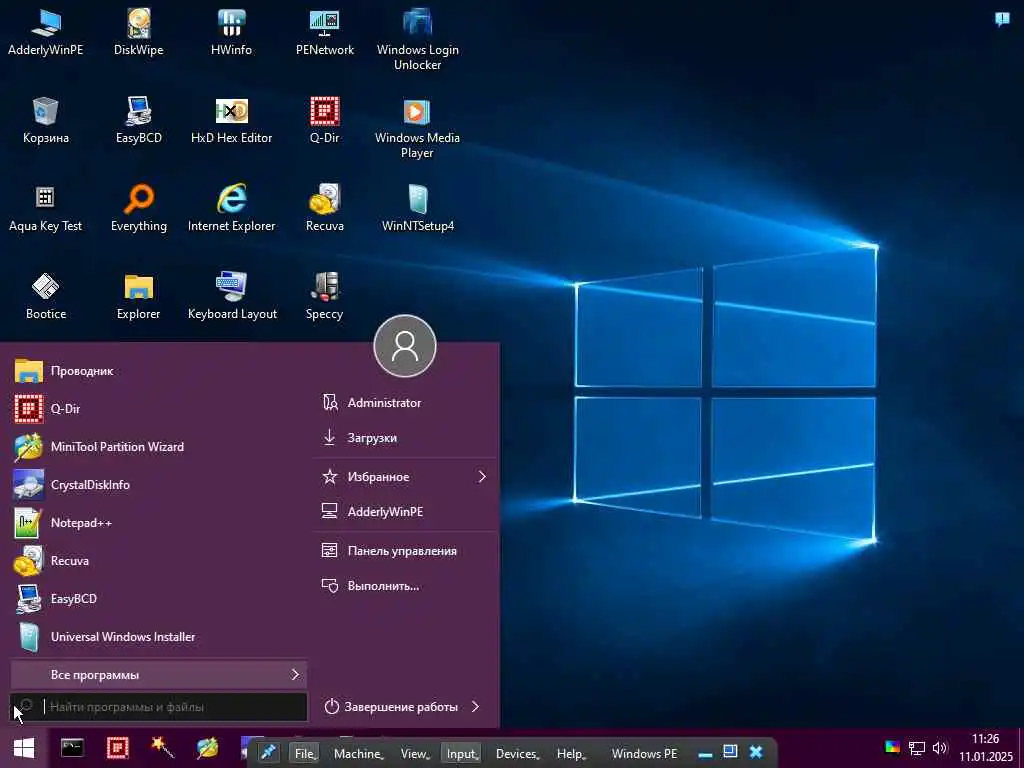This screenshot has width=1024, height=768.
Task: Select the Keyboard Layout desktop icon
Action: (232, 297)
